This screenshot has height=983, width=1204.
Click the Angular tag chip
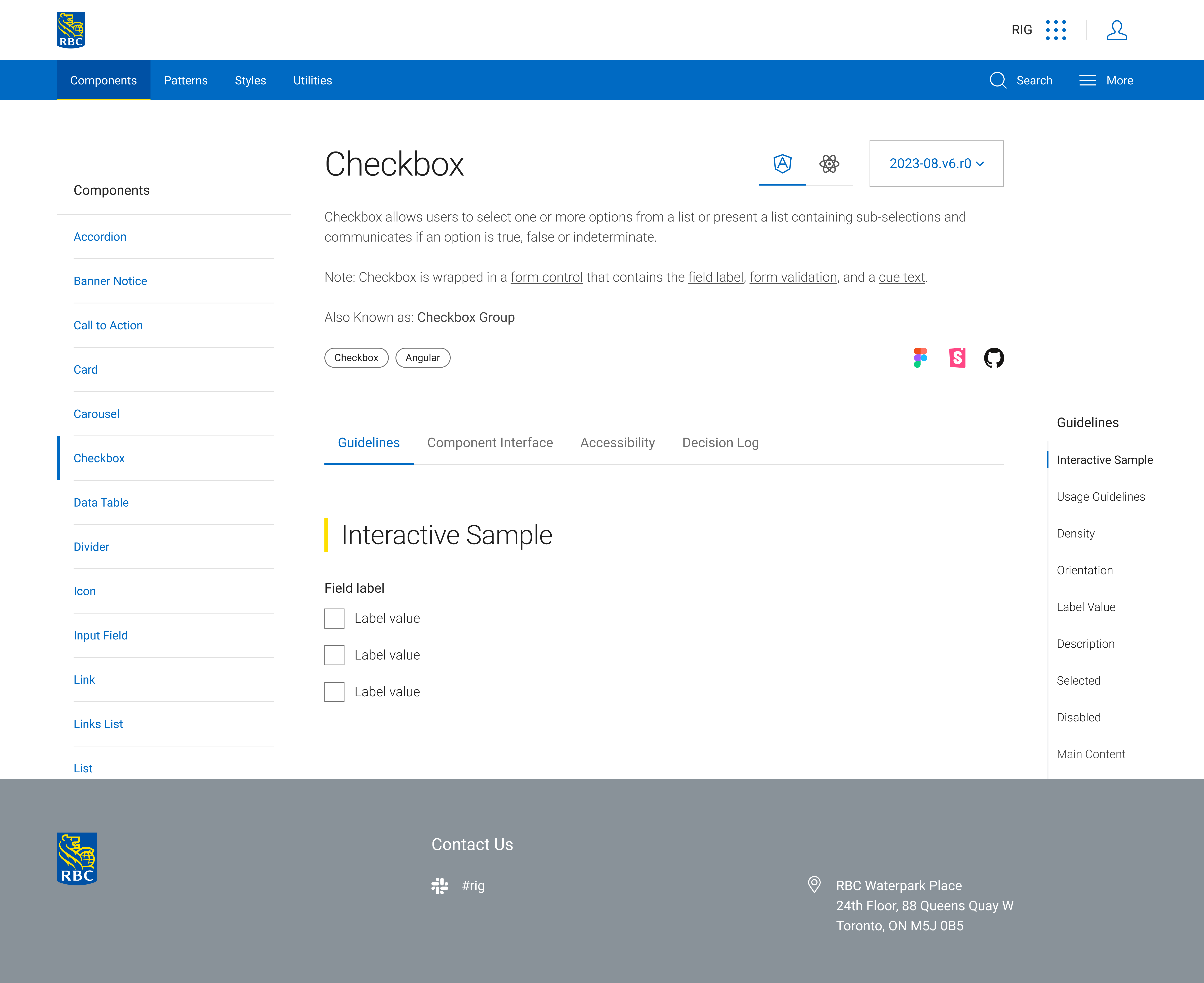click(x=422, y=358)
